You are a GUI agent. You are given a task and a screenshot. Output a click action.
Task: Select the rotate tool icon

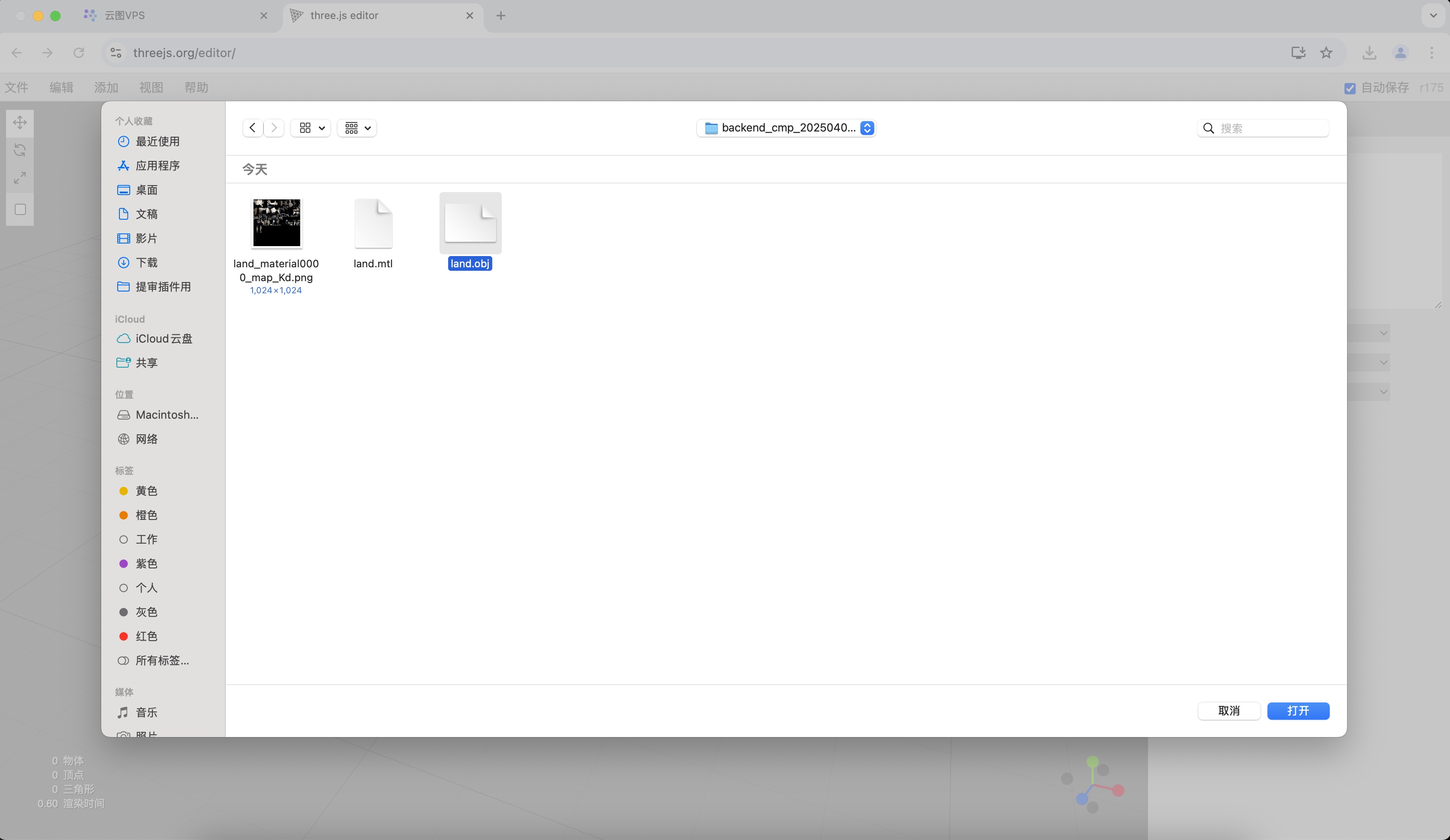point(20,150)
